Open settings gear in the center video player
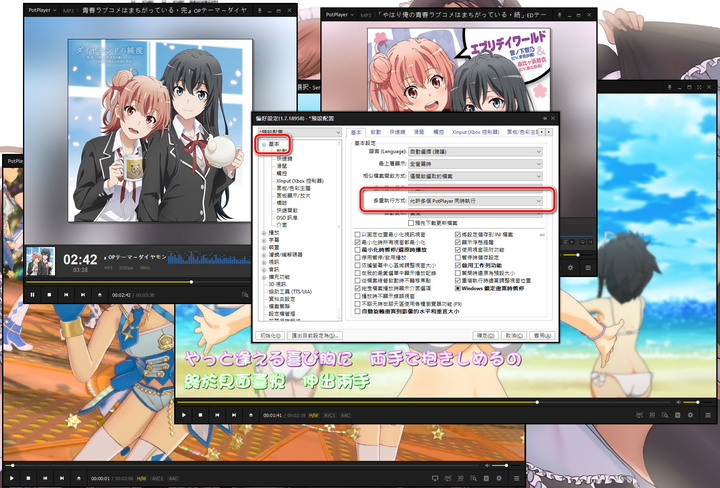Viewport: 720px width, 488px height. pos(690,415)
